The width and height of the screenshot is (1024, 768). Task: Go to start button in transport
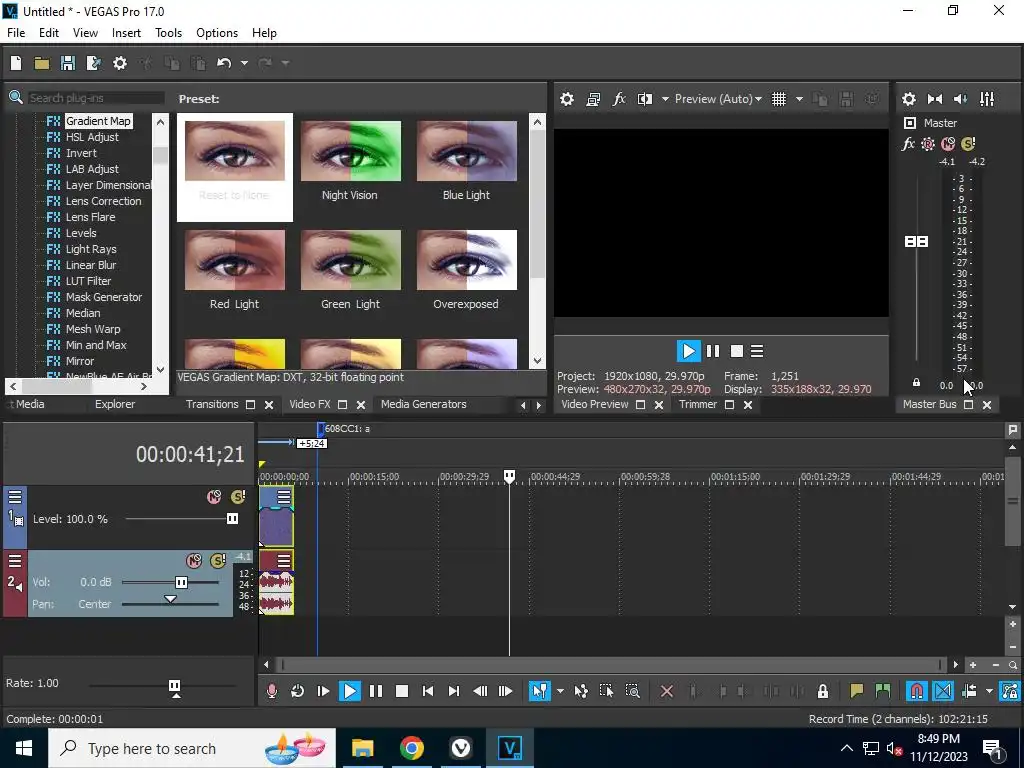428,691
